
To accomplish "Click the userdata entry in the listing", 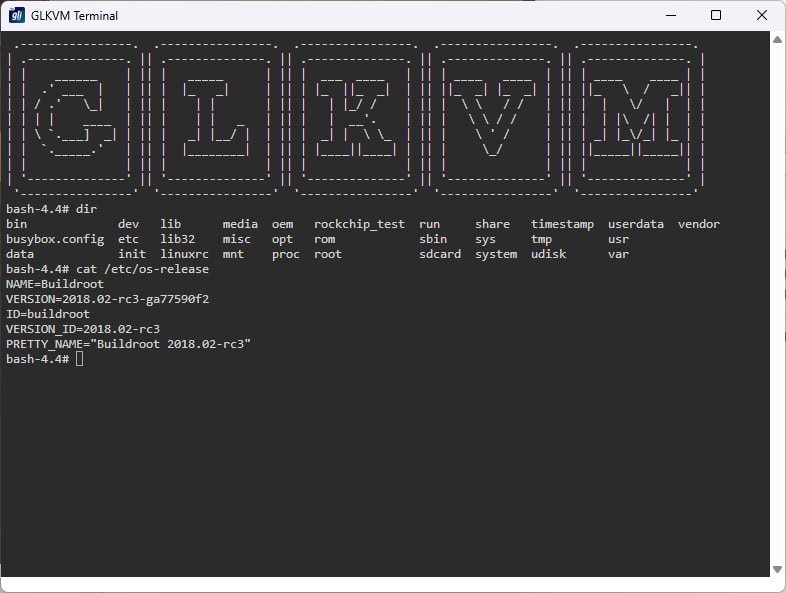I will (635, 224).
